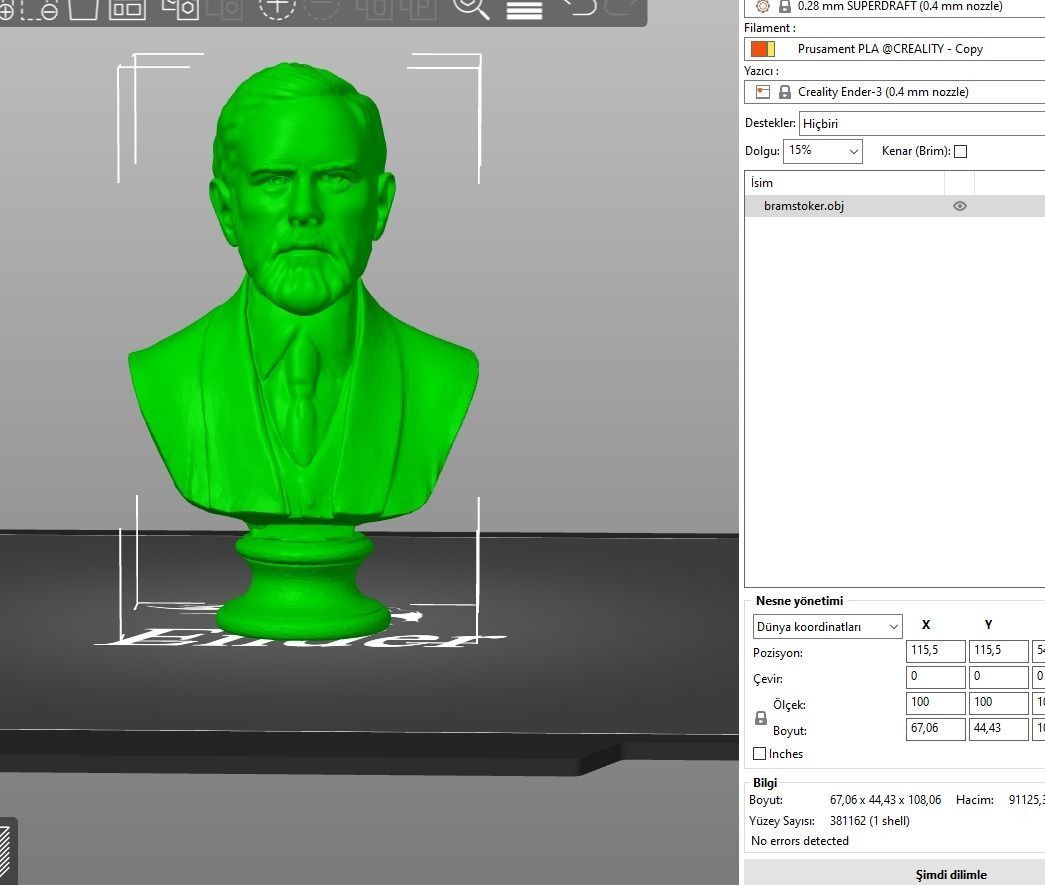Enable the Kenar (Brim) checkbox

[960, 151]
